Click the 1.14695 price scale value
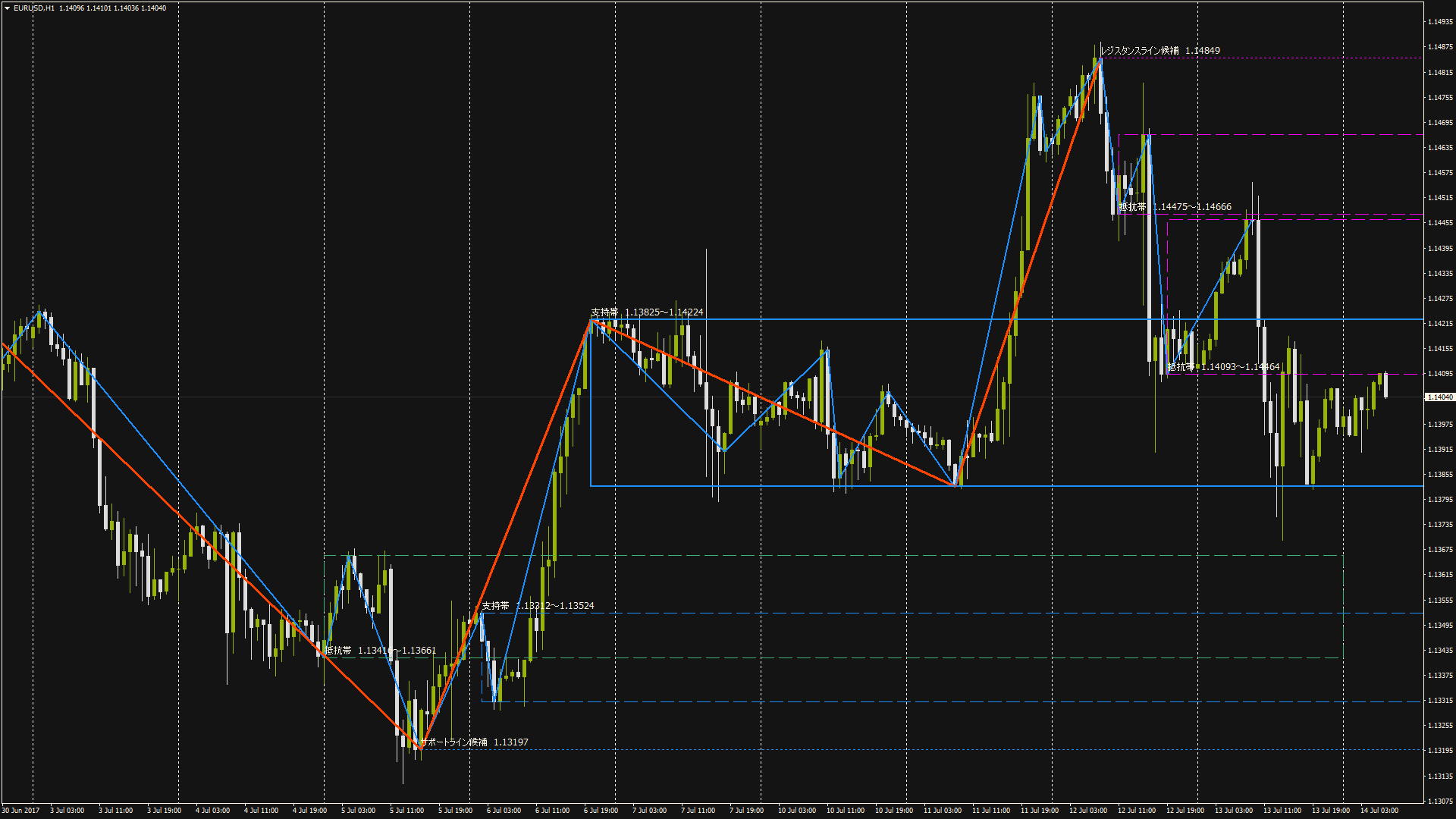The image size is (1456, 819). [1440, 123]
